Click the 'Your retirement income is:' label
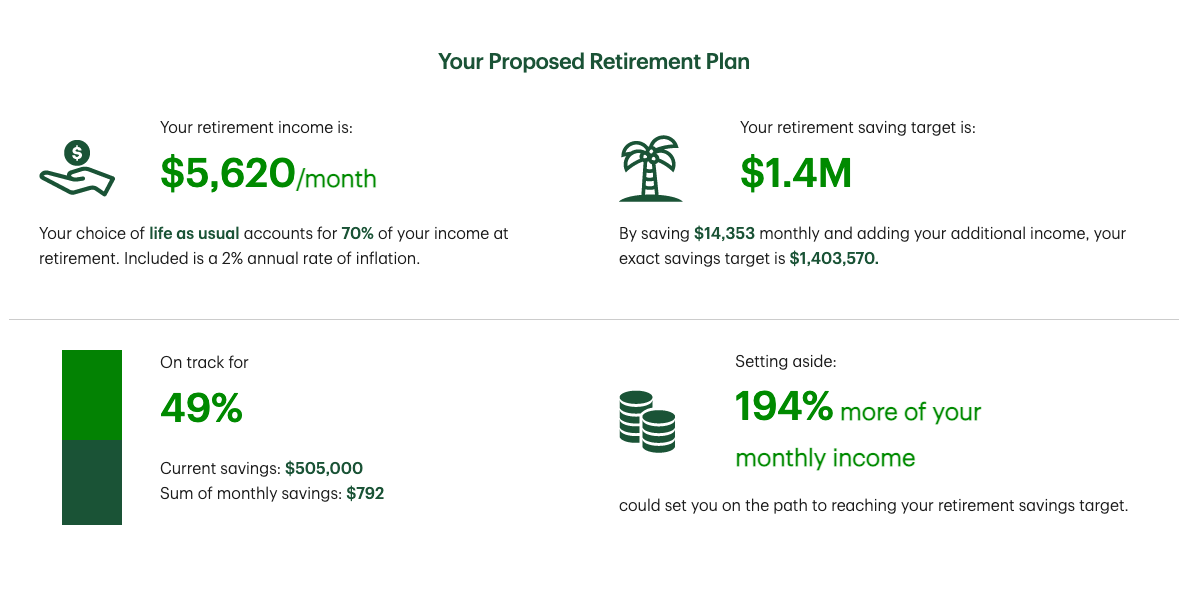The width and height of the screenshot is (1200, 600). click(256, 127)
